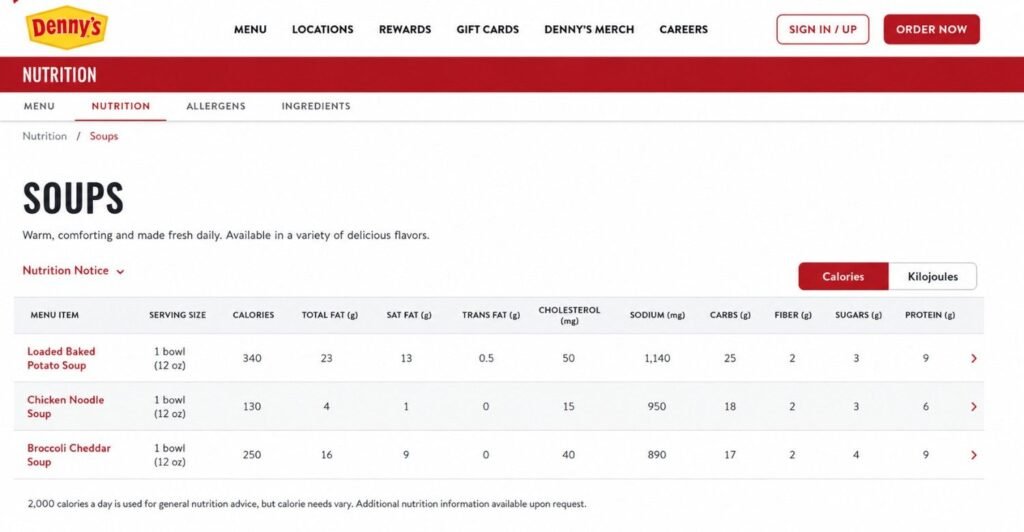
Task: Click the TRANS FAT (g) column header
Action: click(x=491, y=315)
